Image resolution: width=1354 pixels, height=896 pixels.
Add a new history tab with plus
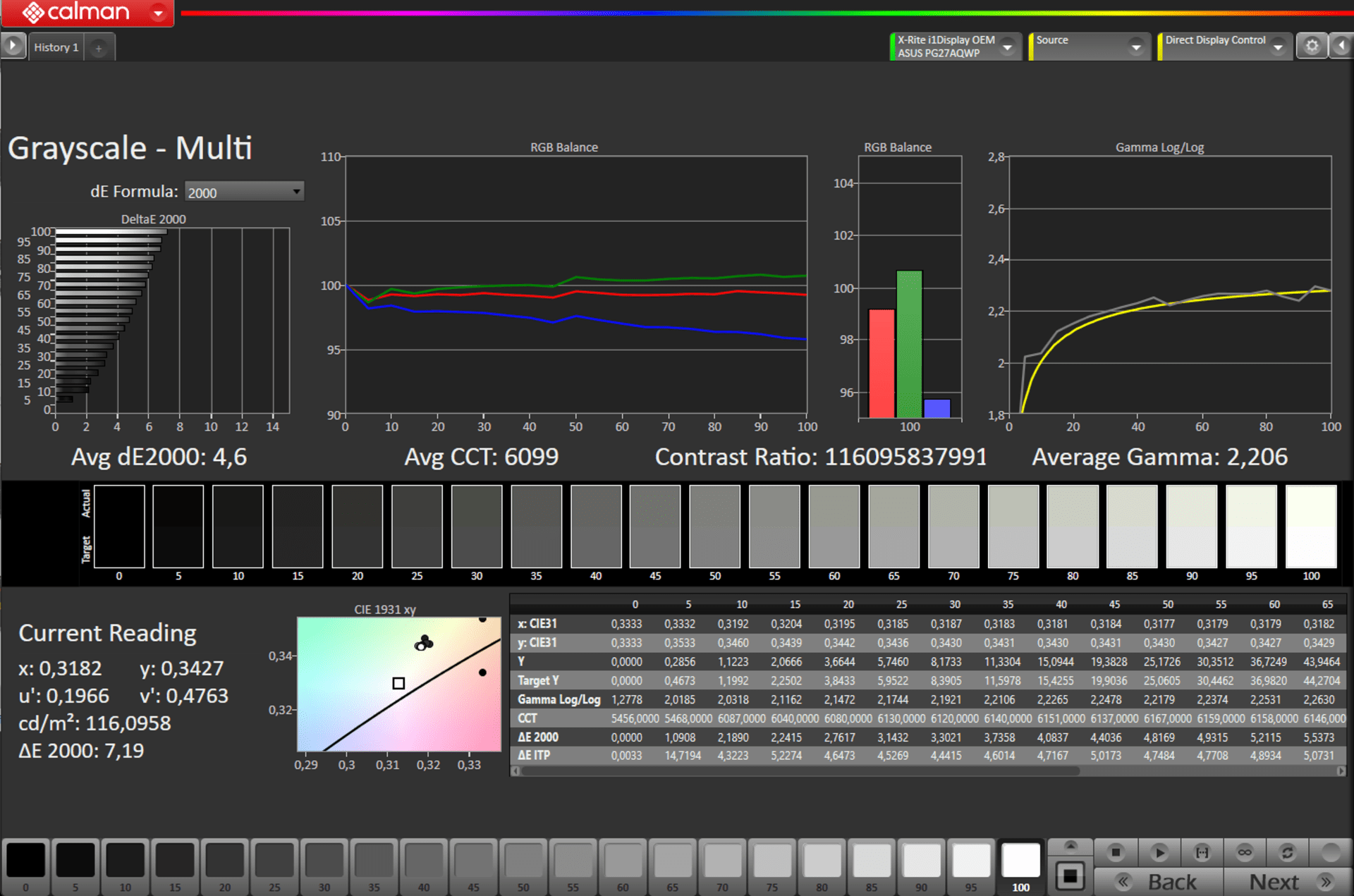99,48
